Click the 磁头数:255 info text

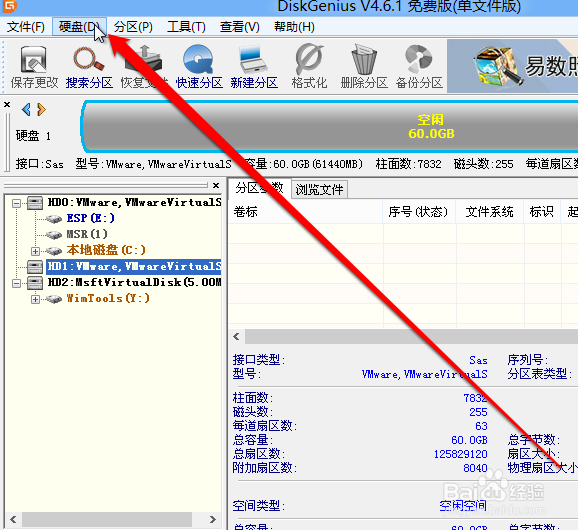[x=484, y=164]
